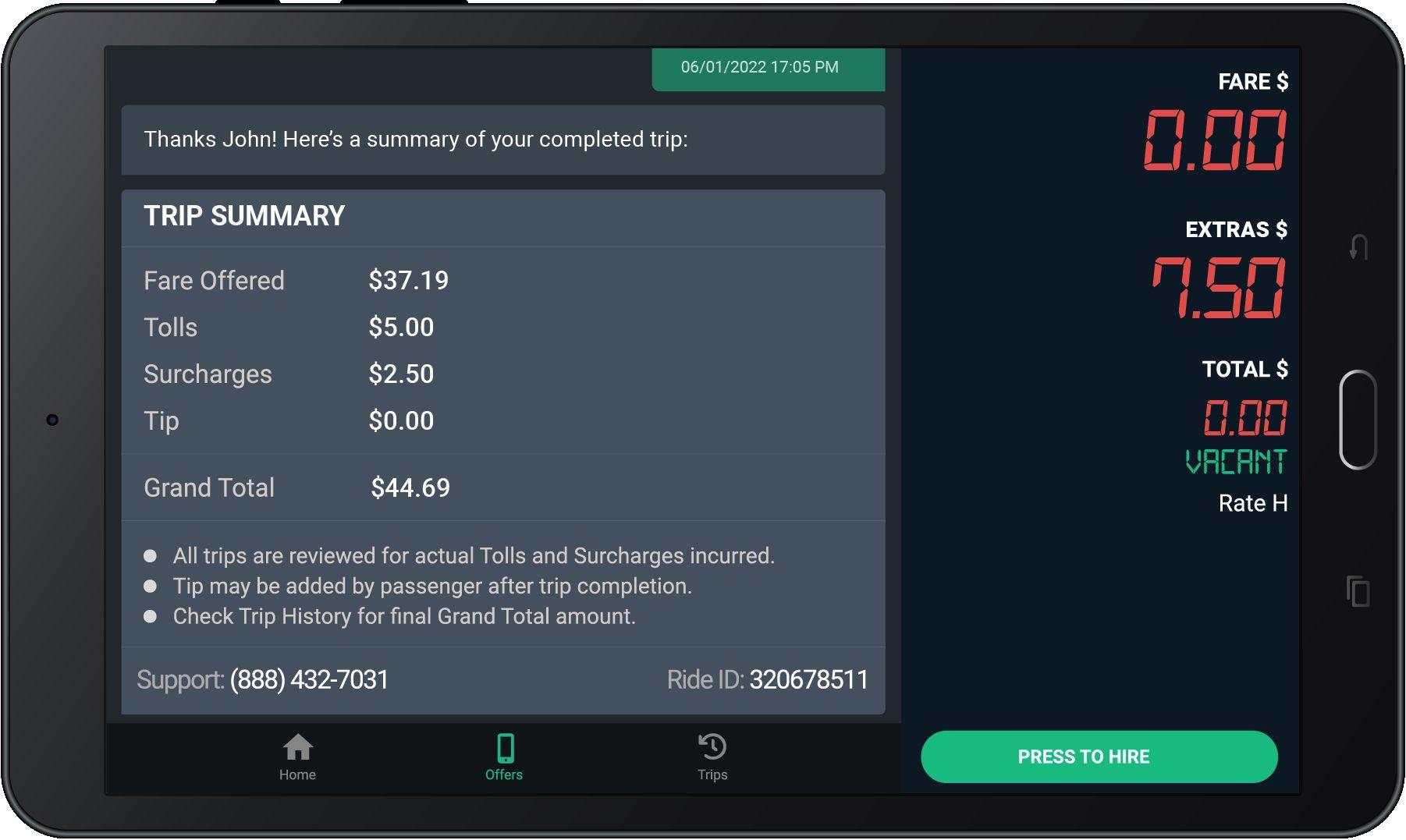Call support number (888) 432-7031
This screenshot has height=840, width=1406.
click(309, 680)
